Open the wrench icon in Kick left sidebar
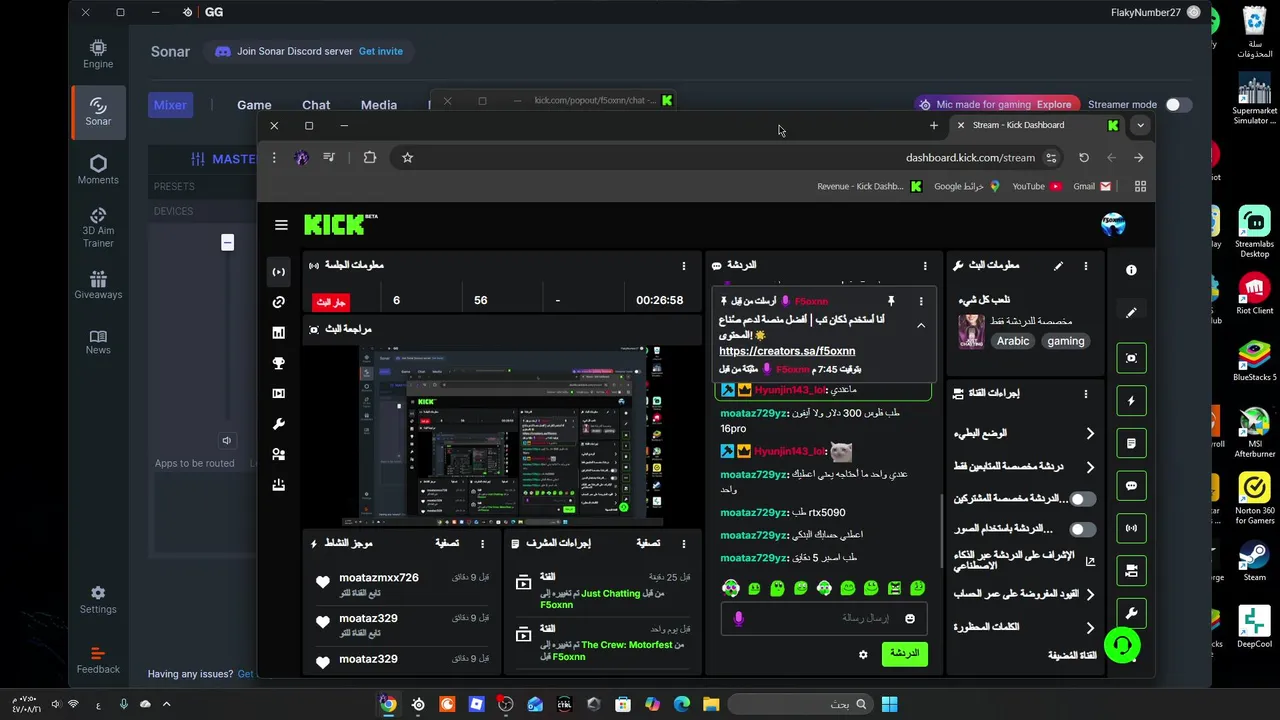This screenshot has width=1280, height=720. [279, 424]
